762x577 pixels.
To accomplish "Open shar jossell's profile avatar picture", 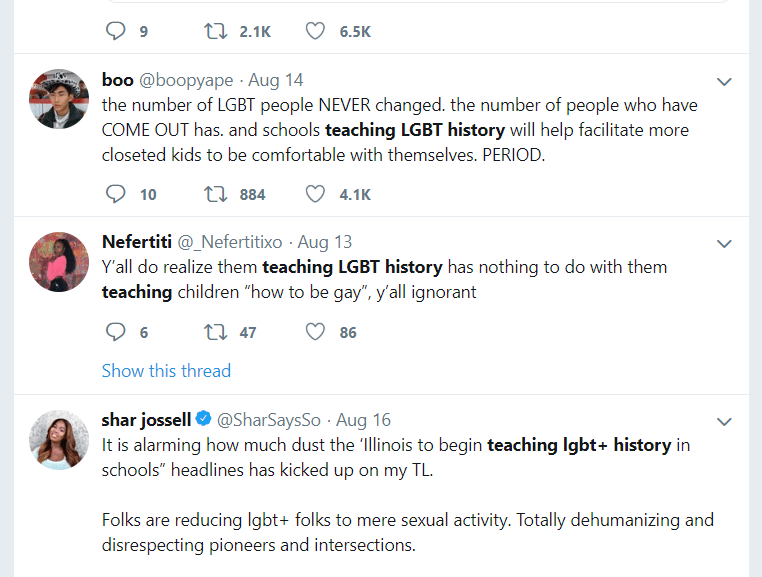I will (x=60, y=438).
